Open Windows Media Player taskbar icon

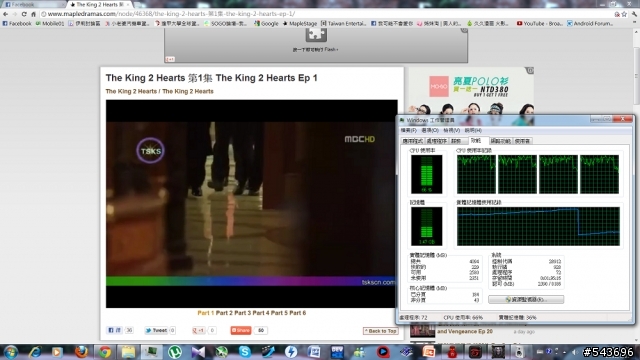(57, 352)
